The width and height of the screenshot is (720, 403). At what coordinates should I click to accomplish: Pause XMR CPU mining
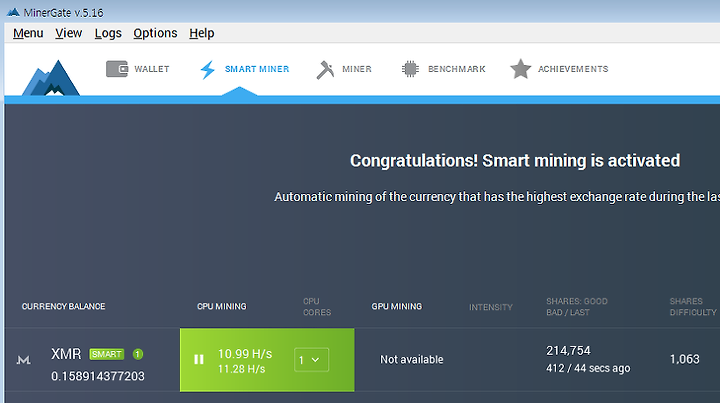[198, 359]
